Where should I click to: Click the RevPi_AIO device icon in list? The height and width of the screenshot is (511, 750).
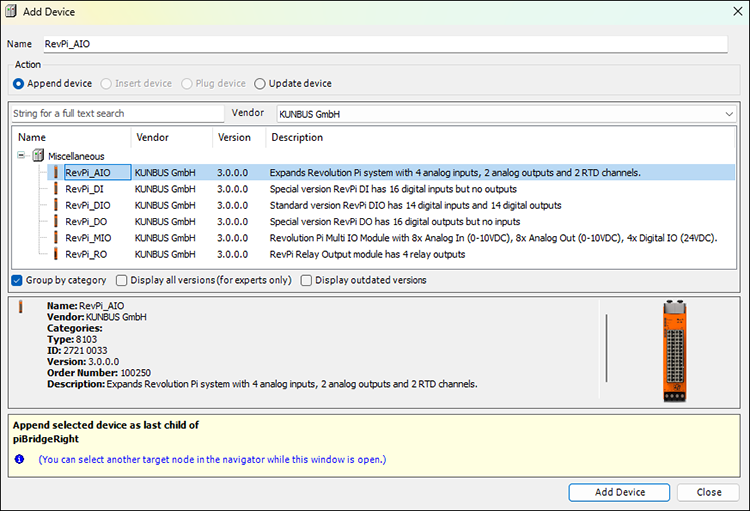pyautogui.click(x=55, y=172)
